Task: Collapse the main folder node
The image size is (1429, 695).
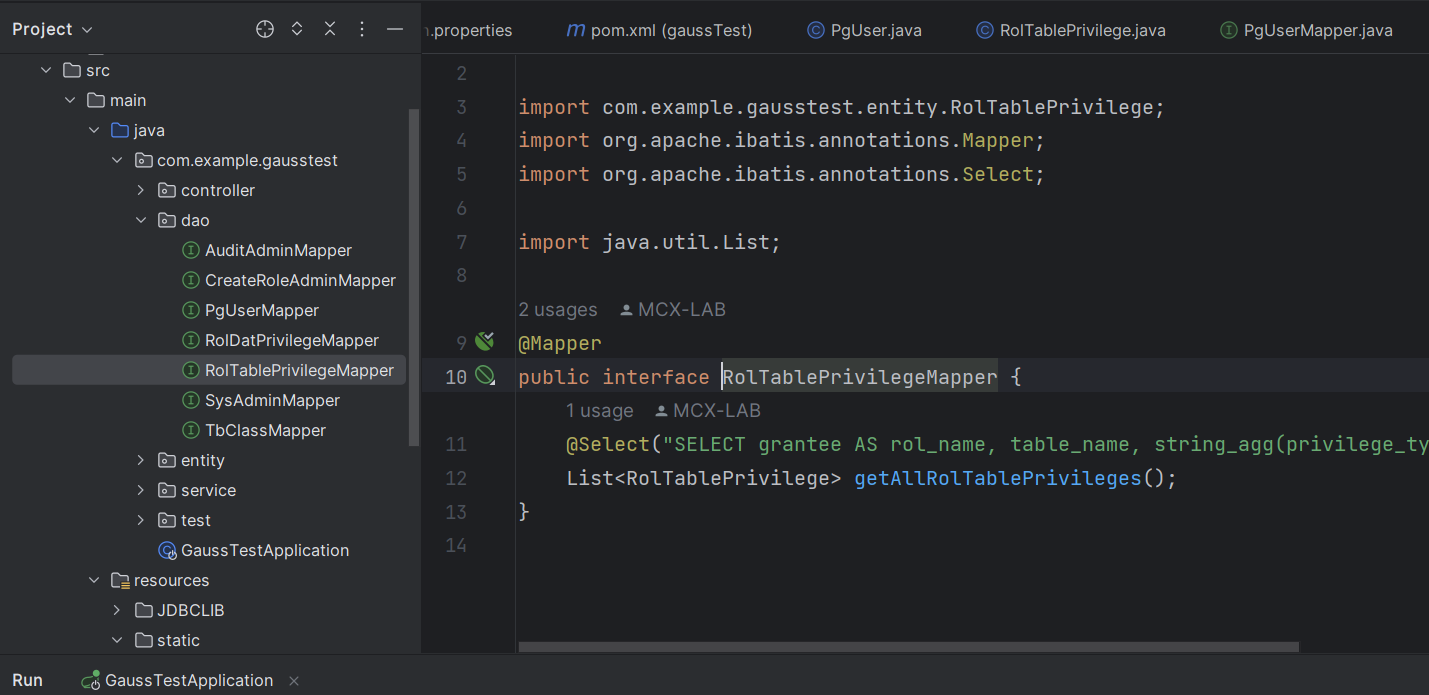Action: point(70,100)
